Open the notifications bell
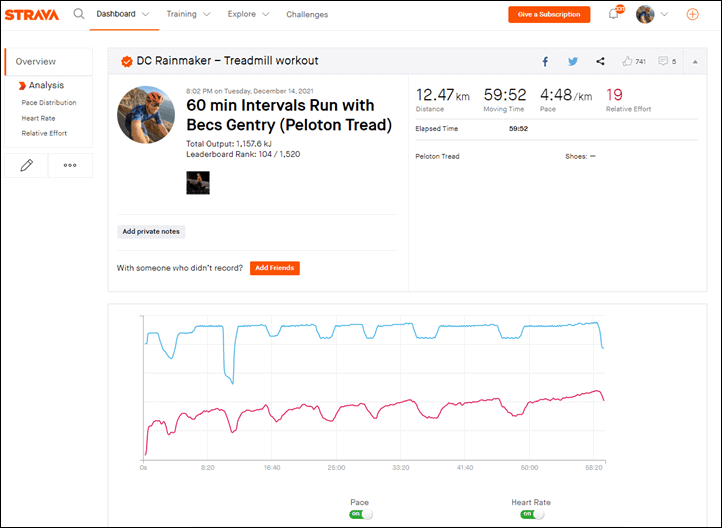 [613, 14]
